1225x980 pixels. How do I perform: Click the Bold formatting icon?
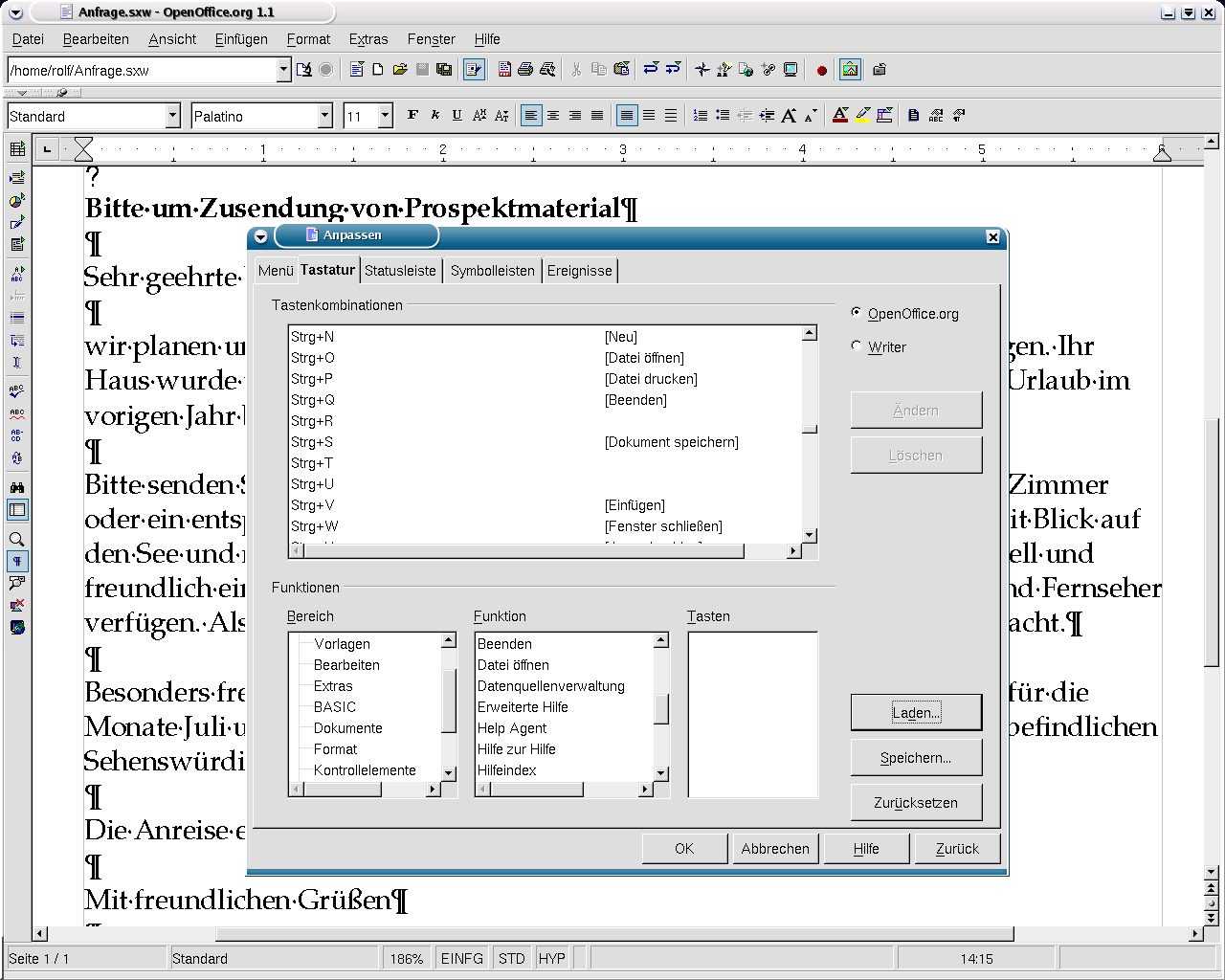tap(412, 116)
